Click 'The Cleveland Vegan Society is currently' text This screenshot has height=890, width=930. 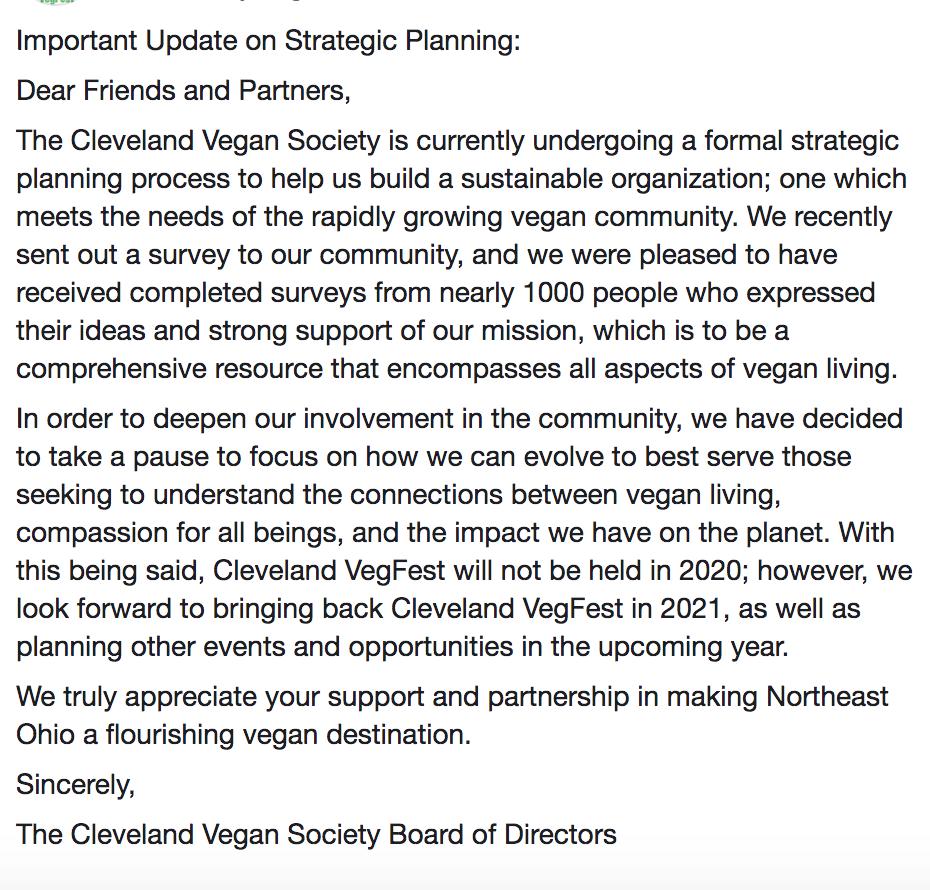pyautogui.click(x=270, y=141)
